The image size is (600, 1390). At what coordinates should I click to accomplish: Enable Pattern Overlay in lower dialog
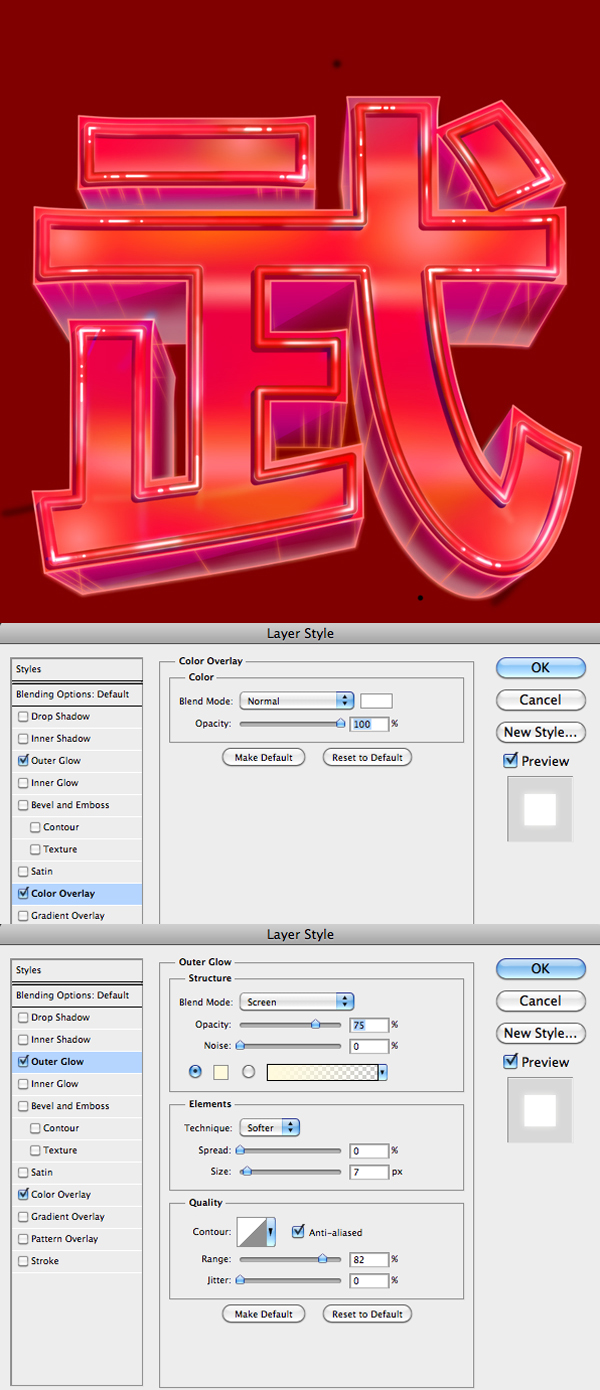[x=23, y=1239]
